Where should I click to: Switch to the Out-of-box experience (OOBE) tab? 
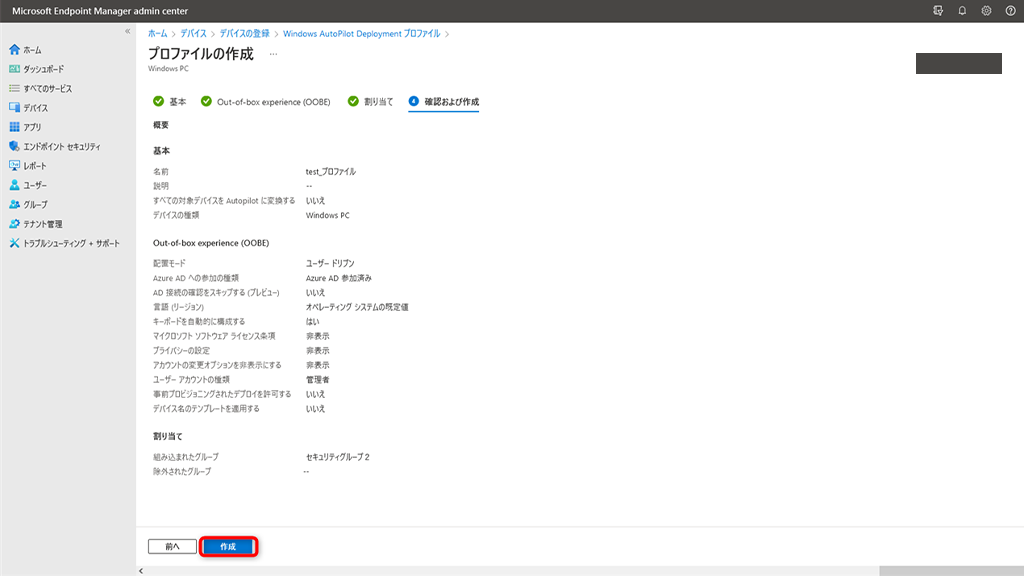point(266,101)
